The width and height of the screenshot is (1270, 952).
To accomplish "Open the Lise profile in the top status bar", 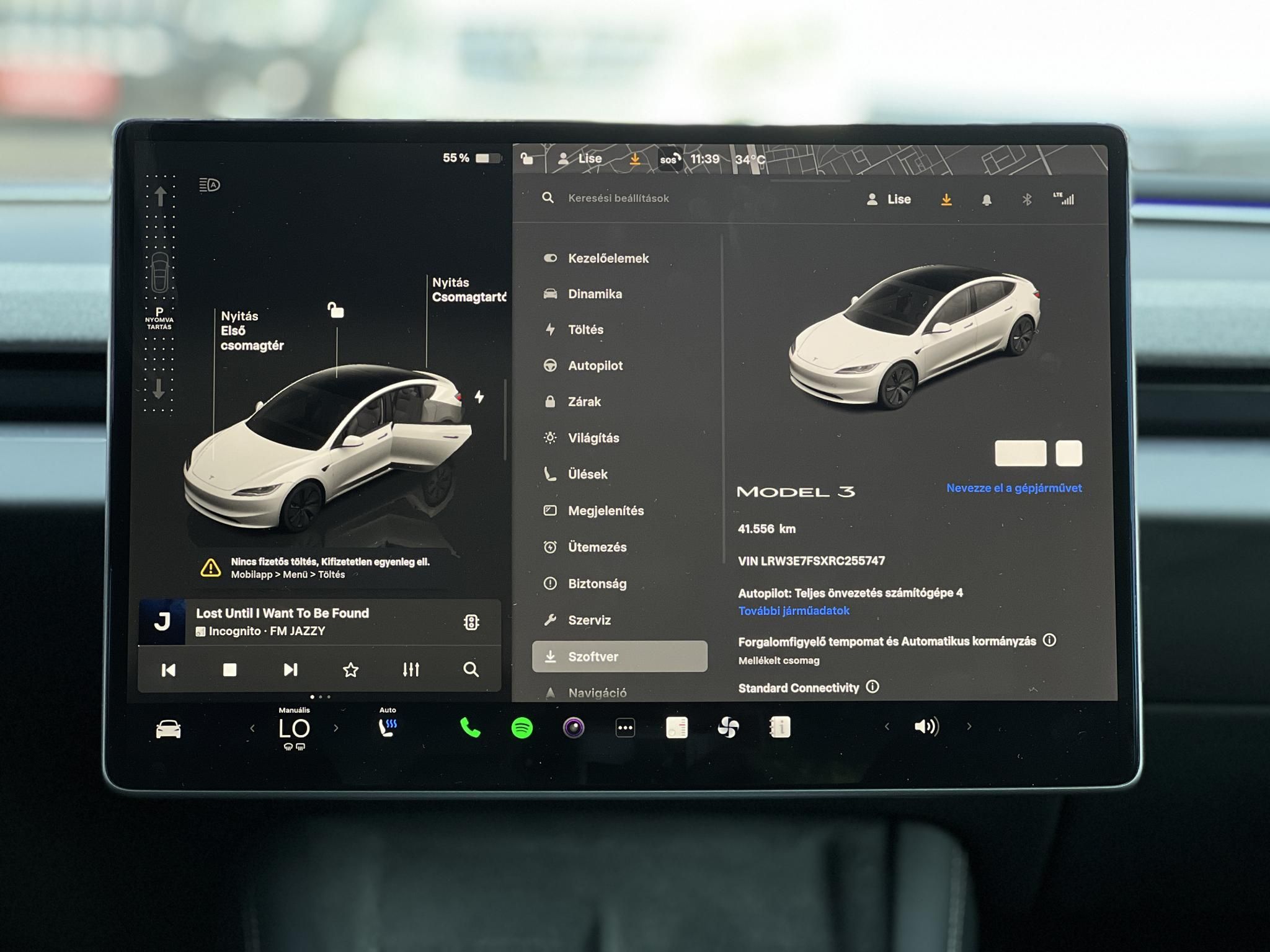I will point(580,159).
